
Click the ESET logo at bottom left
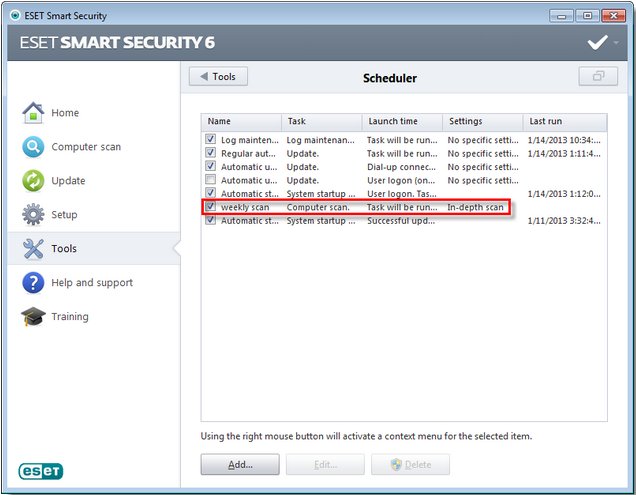click(x=41, y=471)
